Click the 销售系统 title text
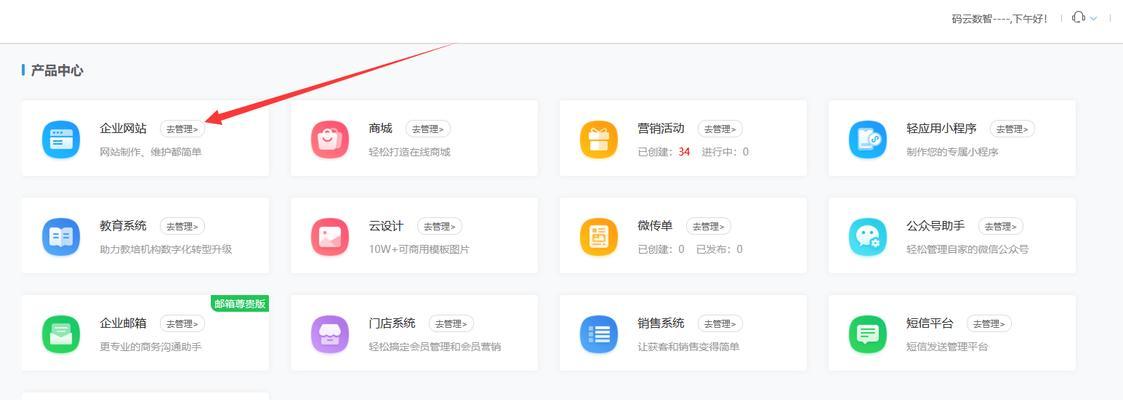 (x=661, y=323)
